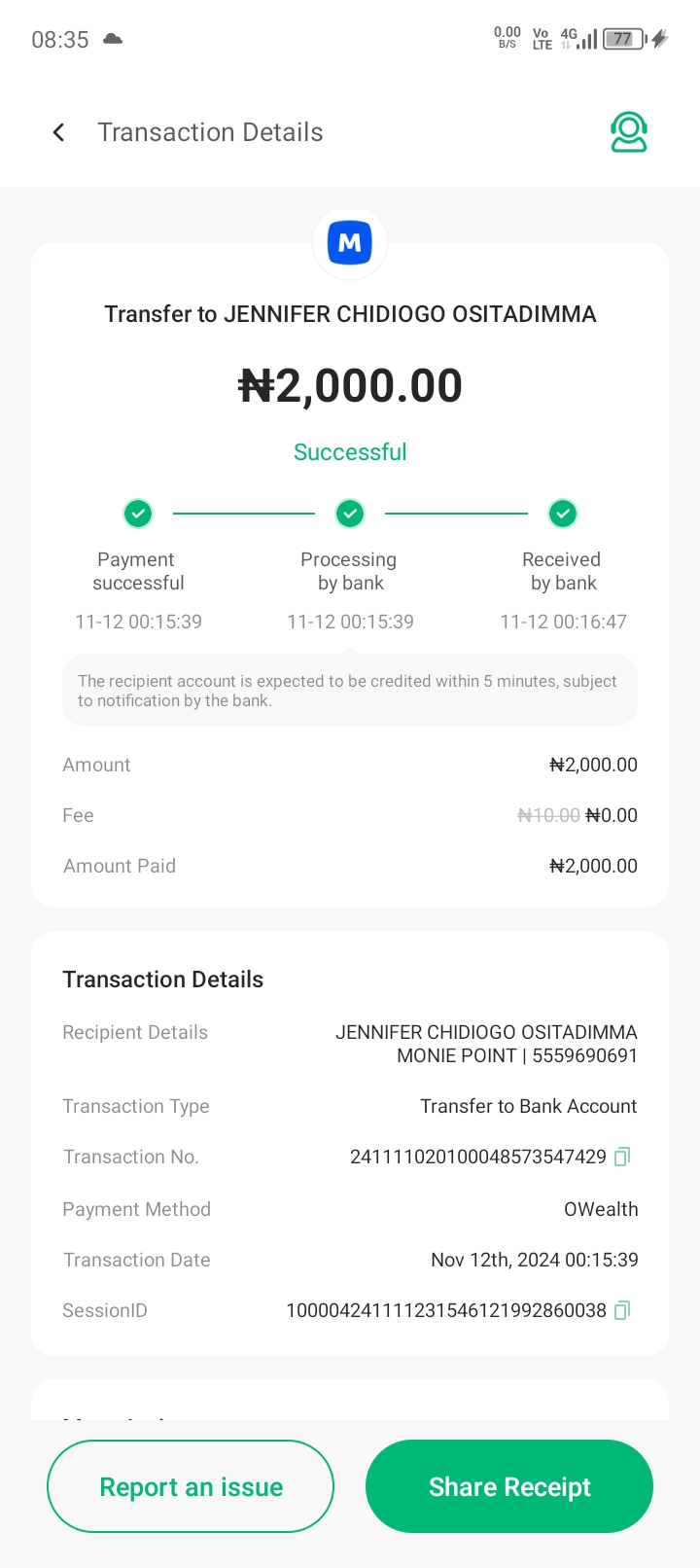Viewport: 700px width, 1568px height.
Task: Click Share Receipt button
Action: click(509, 1486)
